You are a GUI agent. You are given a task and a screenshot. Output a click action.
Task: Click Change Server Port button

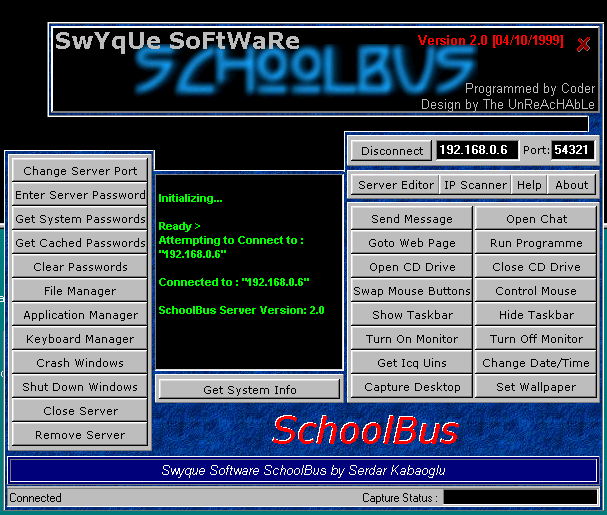tap(80, 171)
